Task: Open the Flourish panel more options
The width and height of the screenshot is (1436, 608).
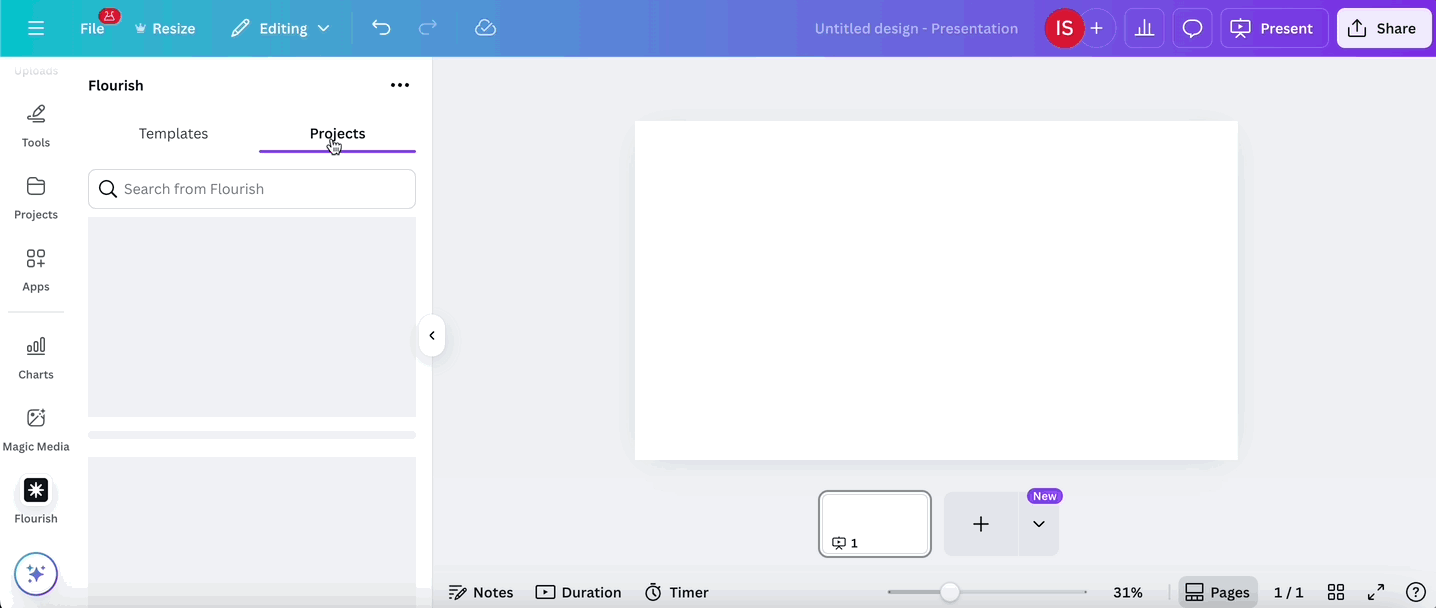Action: [x=400, y=85]
